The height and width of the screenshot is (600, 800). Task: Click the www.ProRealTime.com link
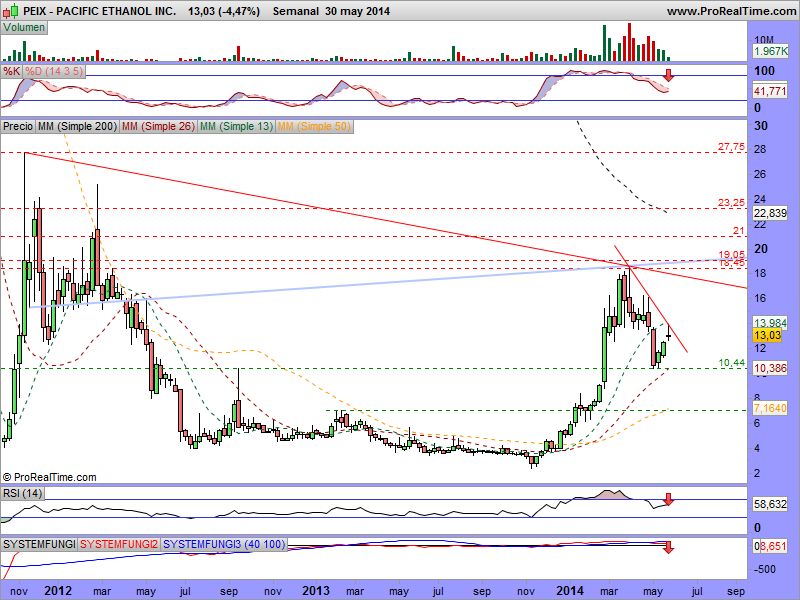click(732, 11)
